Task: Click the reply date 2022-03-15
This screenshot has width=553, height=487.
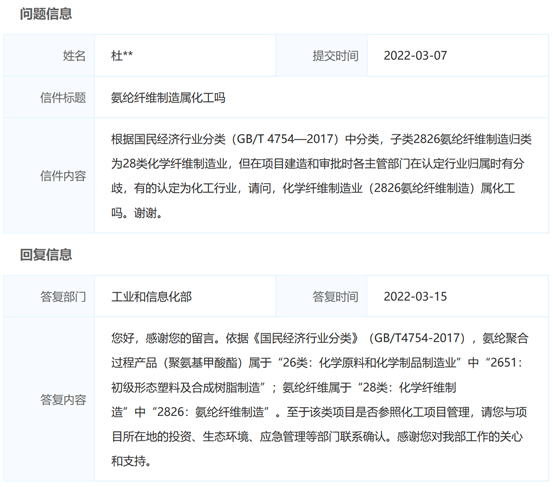Action: click(x=415, y=297)
